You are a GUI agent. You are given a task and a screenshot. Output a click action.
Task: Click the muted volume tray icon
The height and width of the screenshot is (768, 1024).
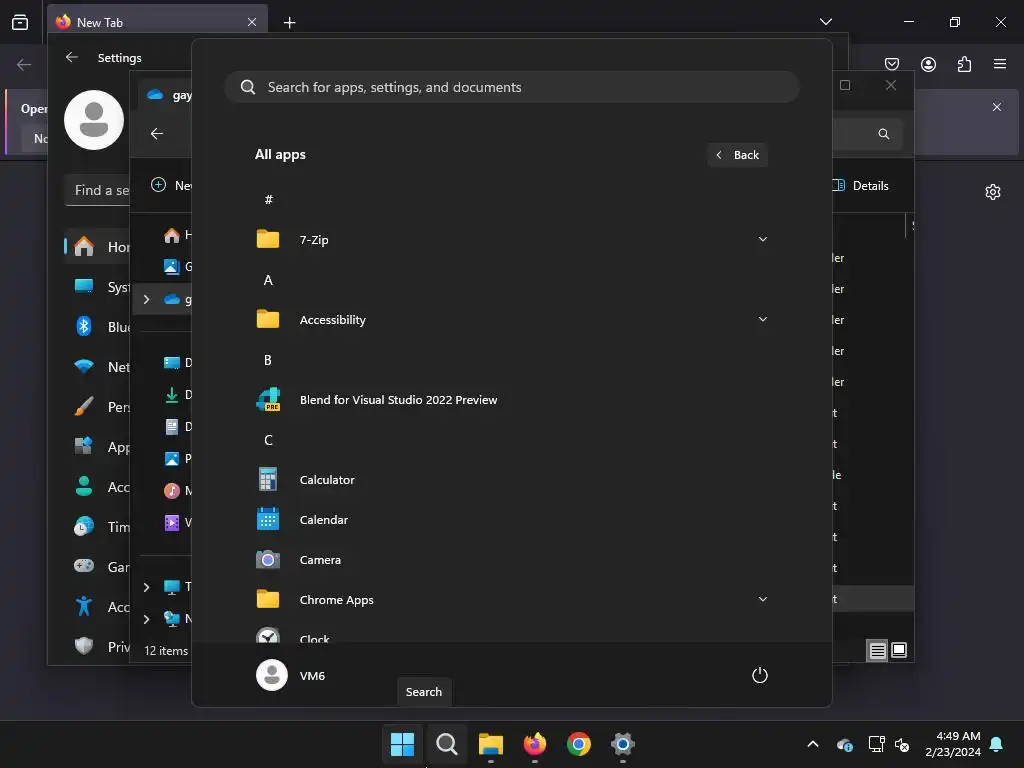(902, 744)
